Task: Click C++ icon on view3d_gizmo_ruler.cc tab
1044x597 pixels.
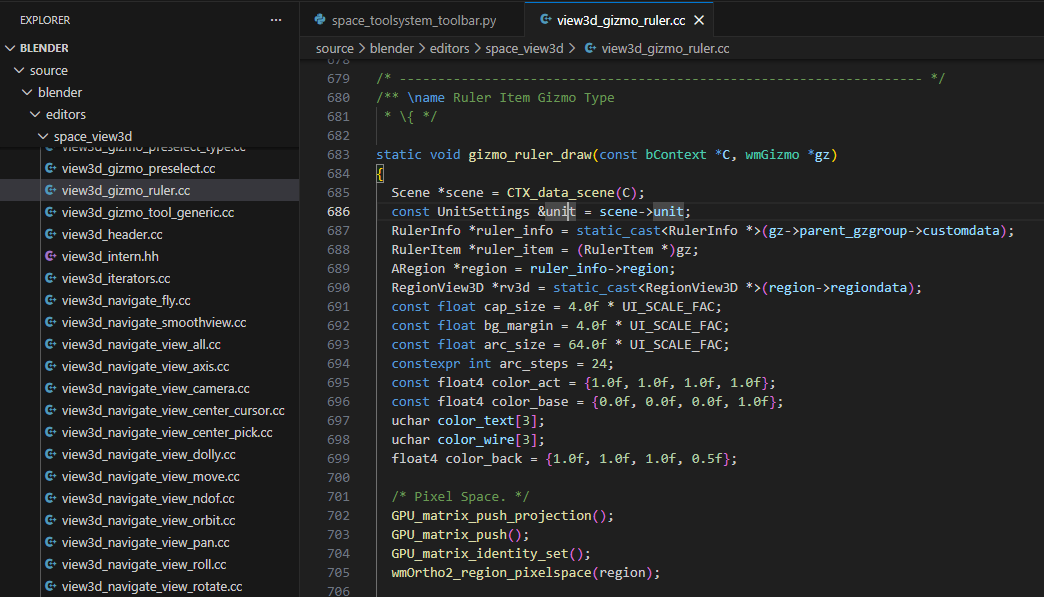Action: [x=545, y=20]
